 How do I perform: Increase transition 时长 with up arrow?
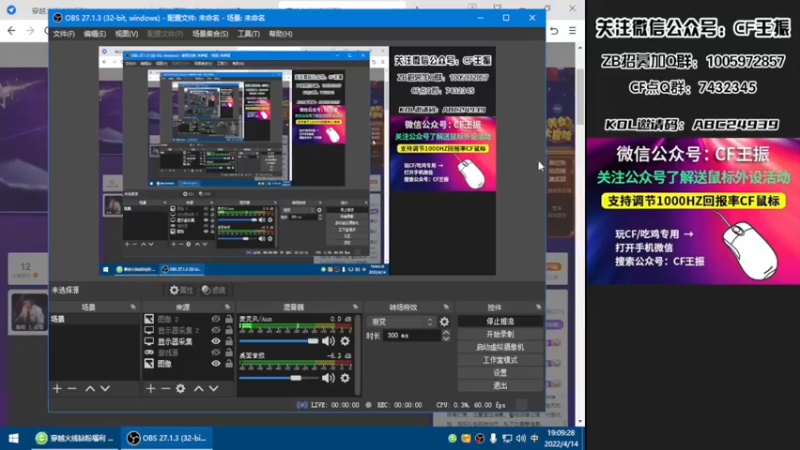[x=446, y=332]
